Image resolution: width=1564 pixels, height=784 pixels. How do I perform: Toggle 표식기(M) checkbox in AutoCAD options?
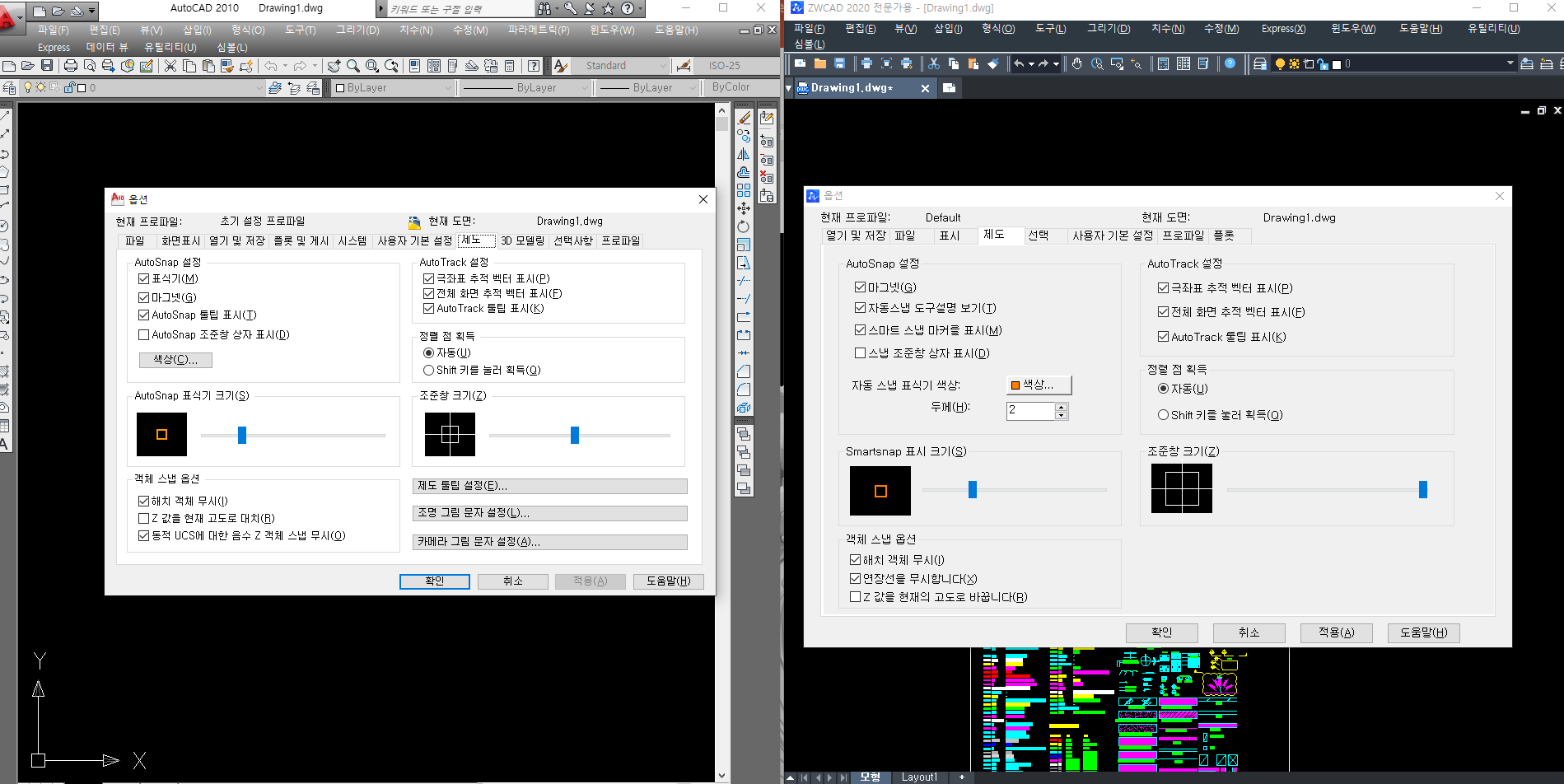pos(143,279)
